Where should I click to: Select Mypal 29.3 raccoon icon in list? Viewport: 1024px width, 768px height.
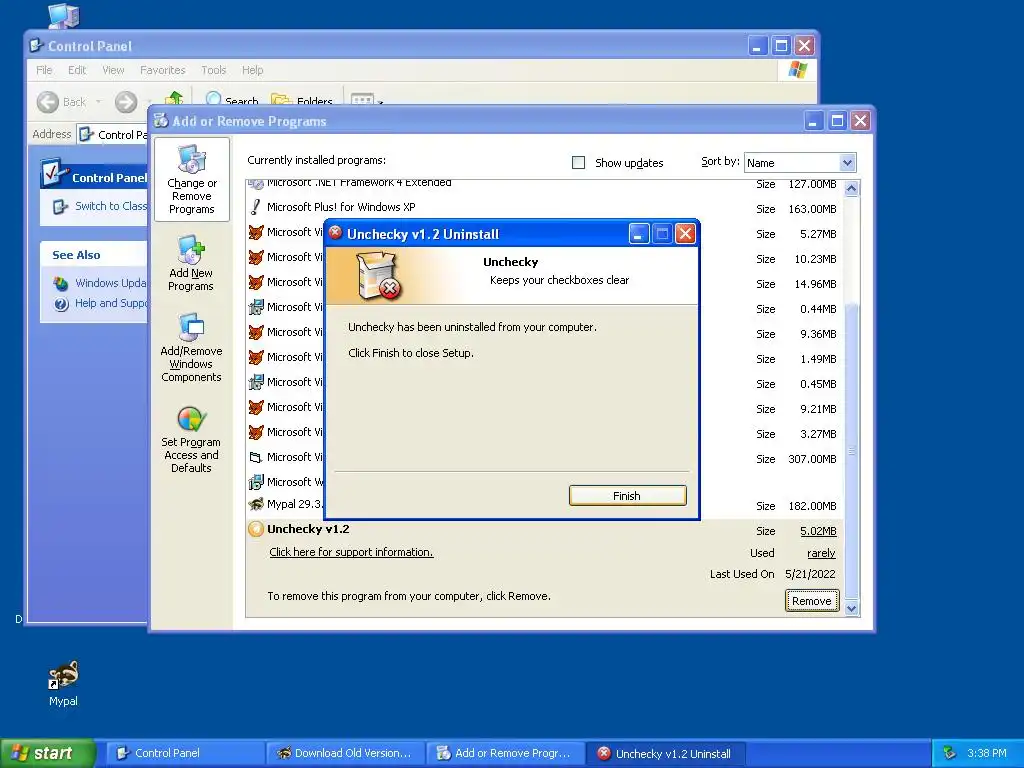coord(256,504)
